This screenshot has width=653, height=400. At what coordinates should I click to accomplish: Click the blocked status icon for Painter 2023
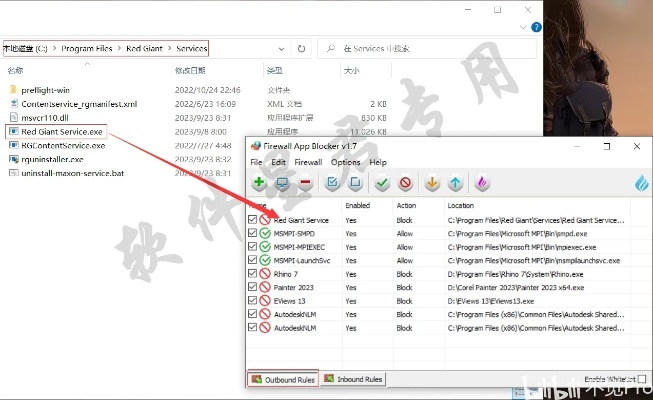pos(265,287)
